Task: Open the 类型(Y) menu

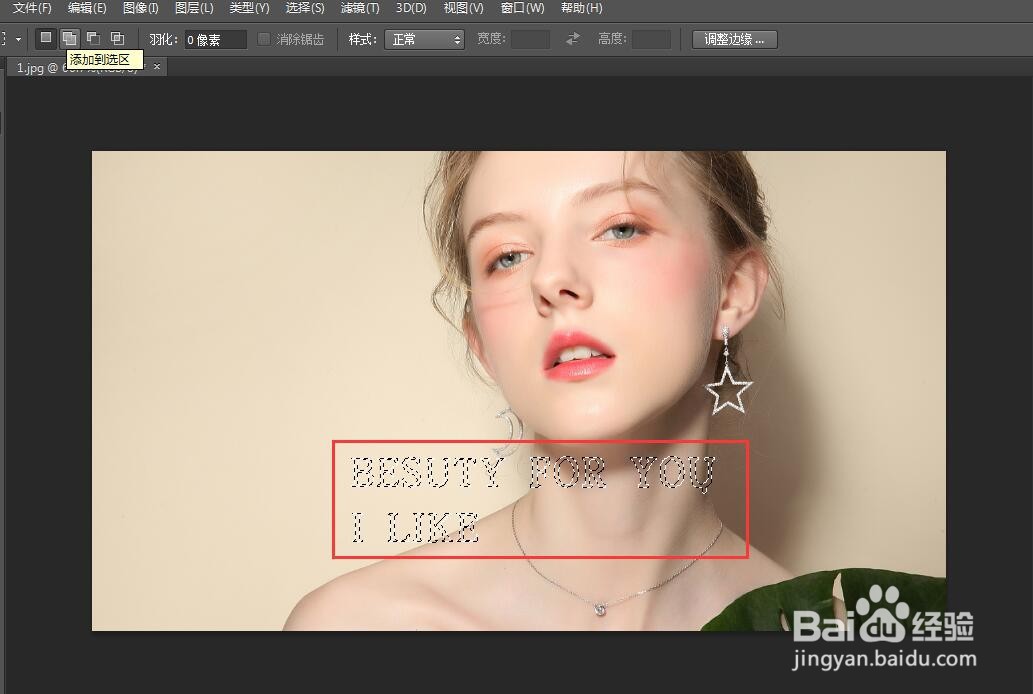Action: pyautogui.click(x=249, y=8)
